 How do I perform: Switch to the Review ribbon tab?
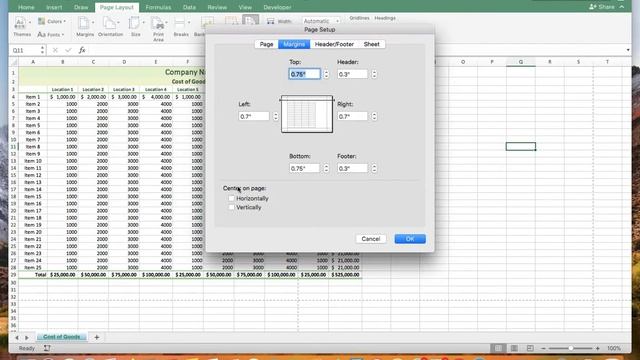[x=217, y=7]
